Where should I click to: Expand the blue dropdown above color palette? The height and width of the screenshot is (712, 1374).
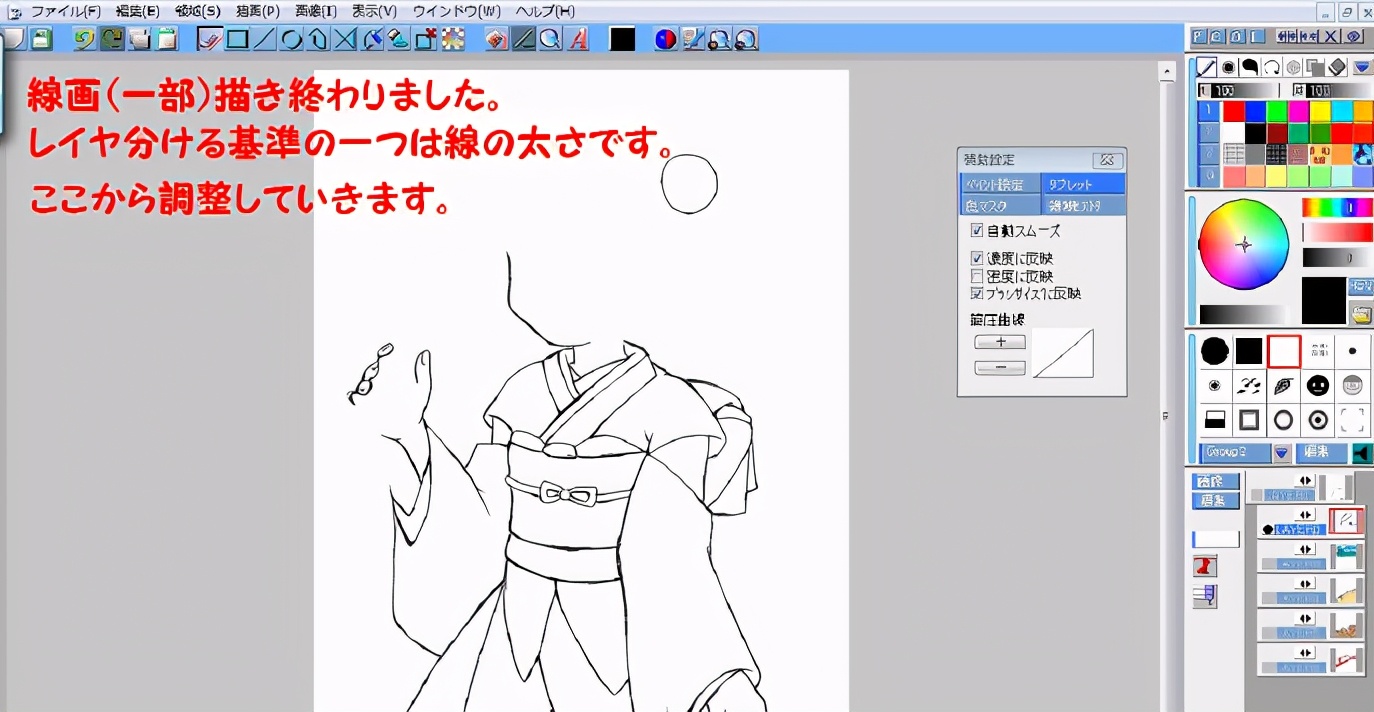1361,67
